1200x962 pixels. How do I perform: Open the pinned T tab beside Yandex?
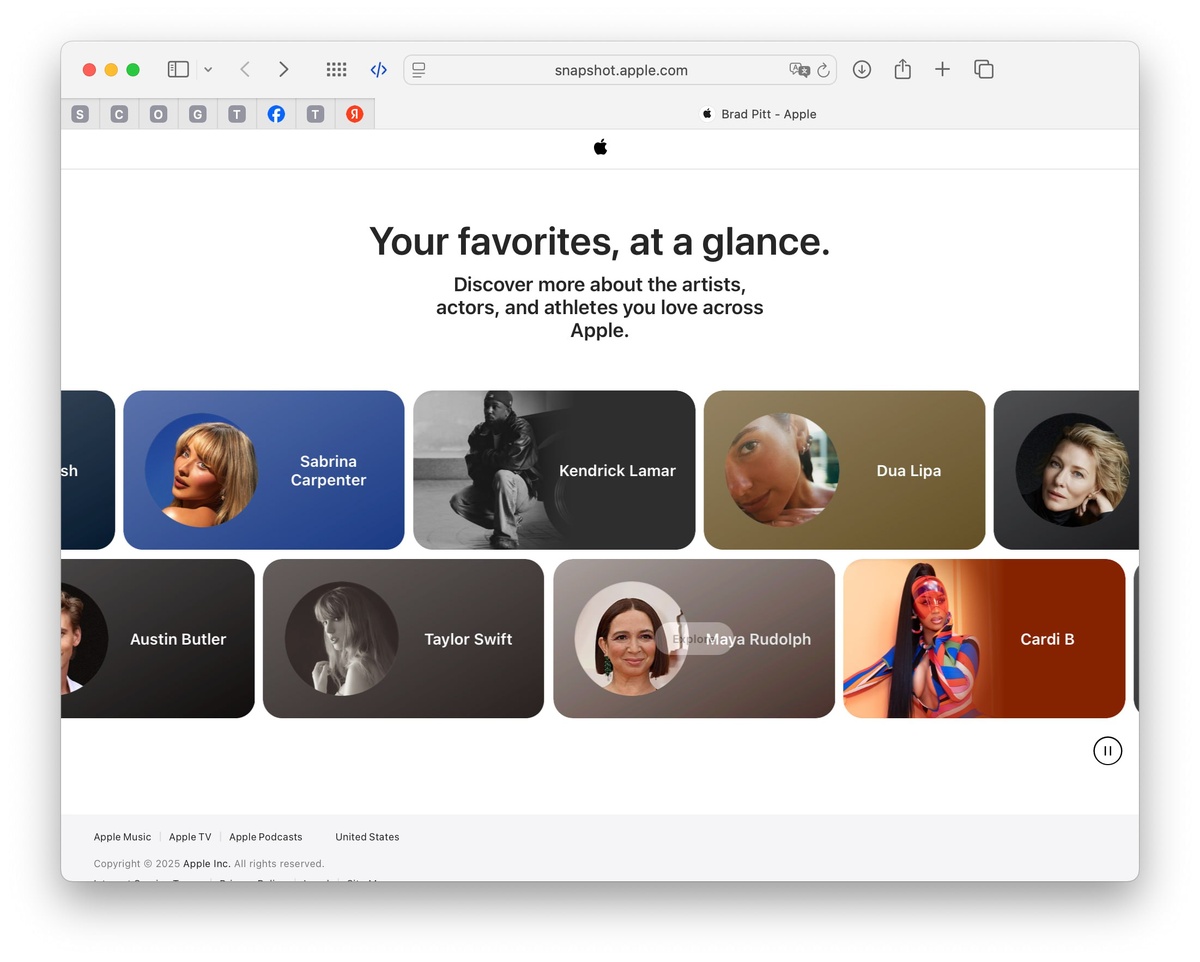pyautogui.click(x=315, y=114)
